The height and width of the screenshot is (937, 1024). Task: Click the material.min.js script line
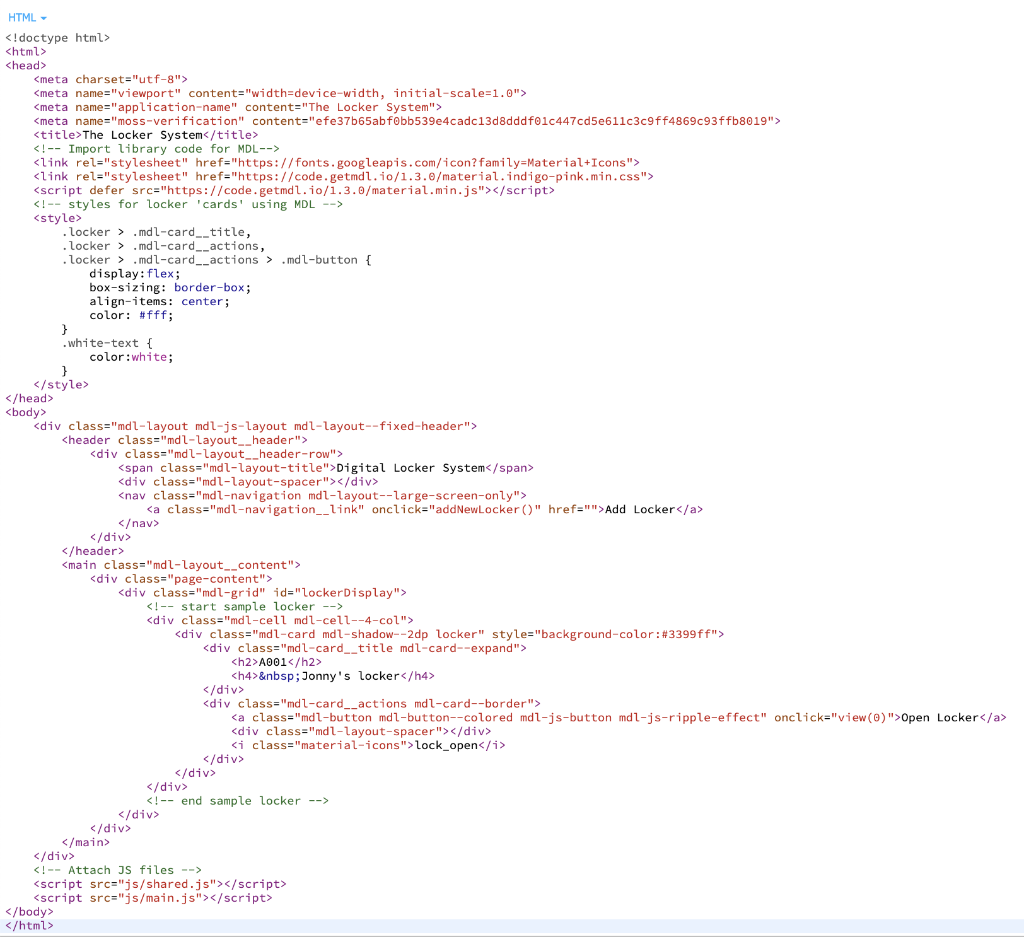(x=294, y=191)
